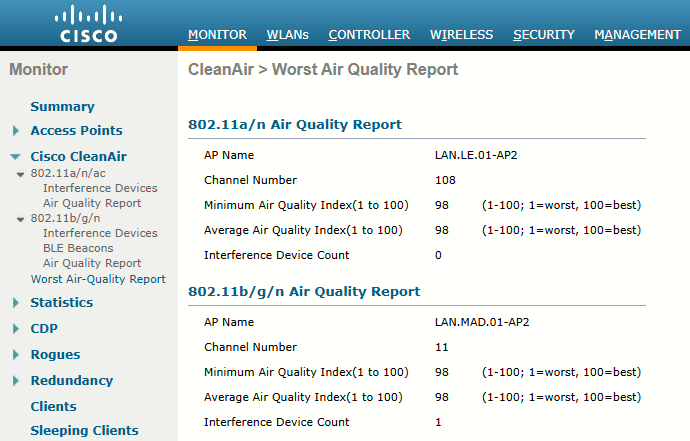Select the 802.11b/g/n tree node
The height and width of the screenshot is (441, 690).
pos(65,218)
